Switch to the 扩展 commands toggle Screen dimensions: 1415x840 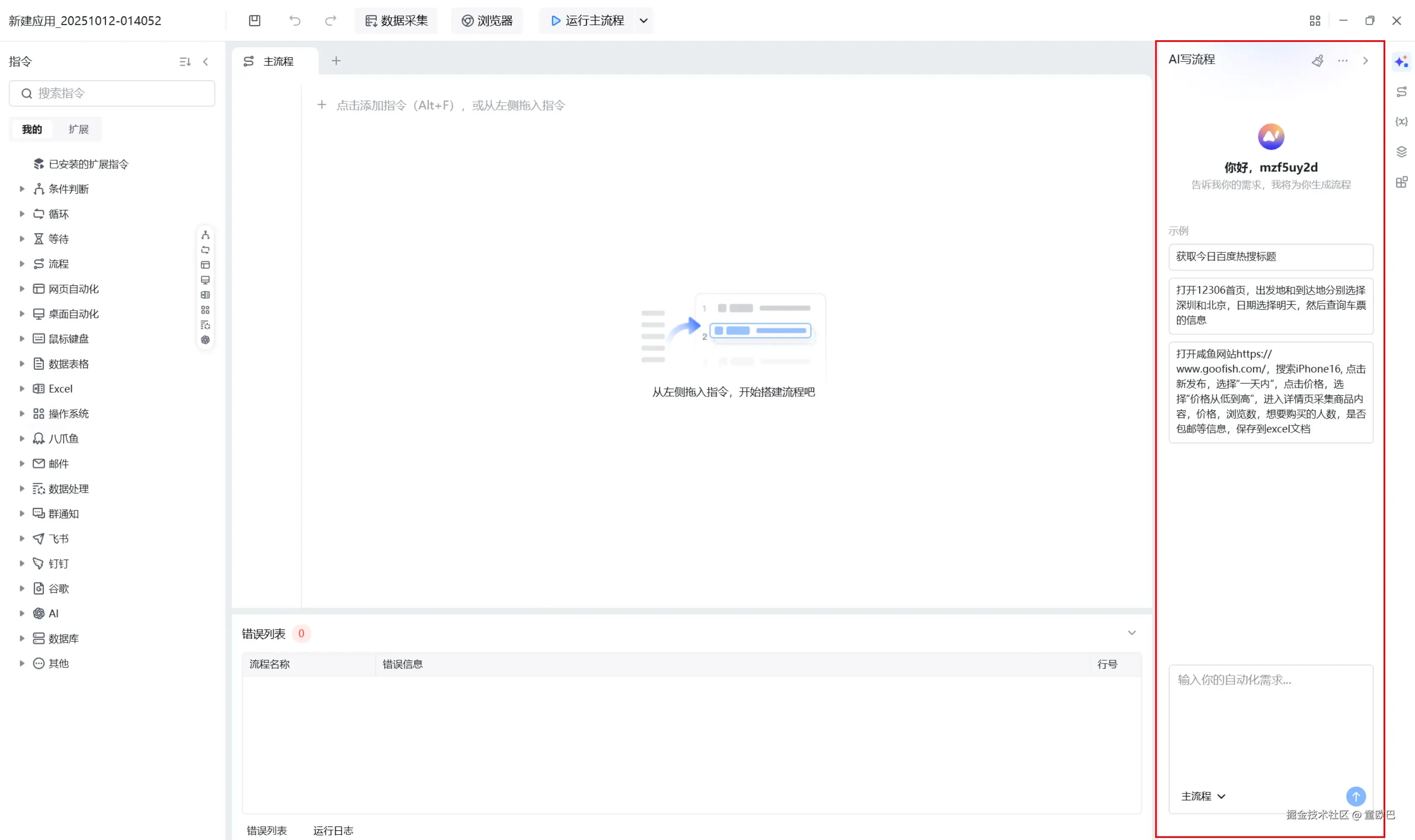(78, 129)
